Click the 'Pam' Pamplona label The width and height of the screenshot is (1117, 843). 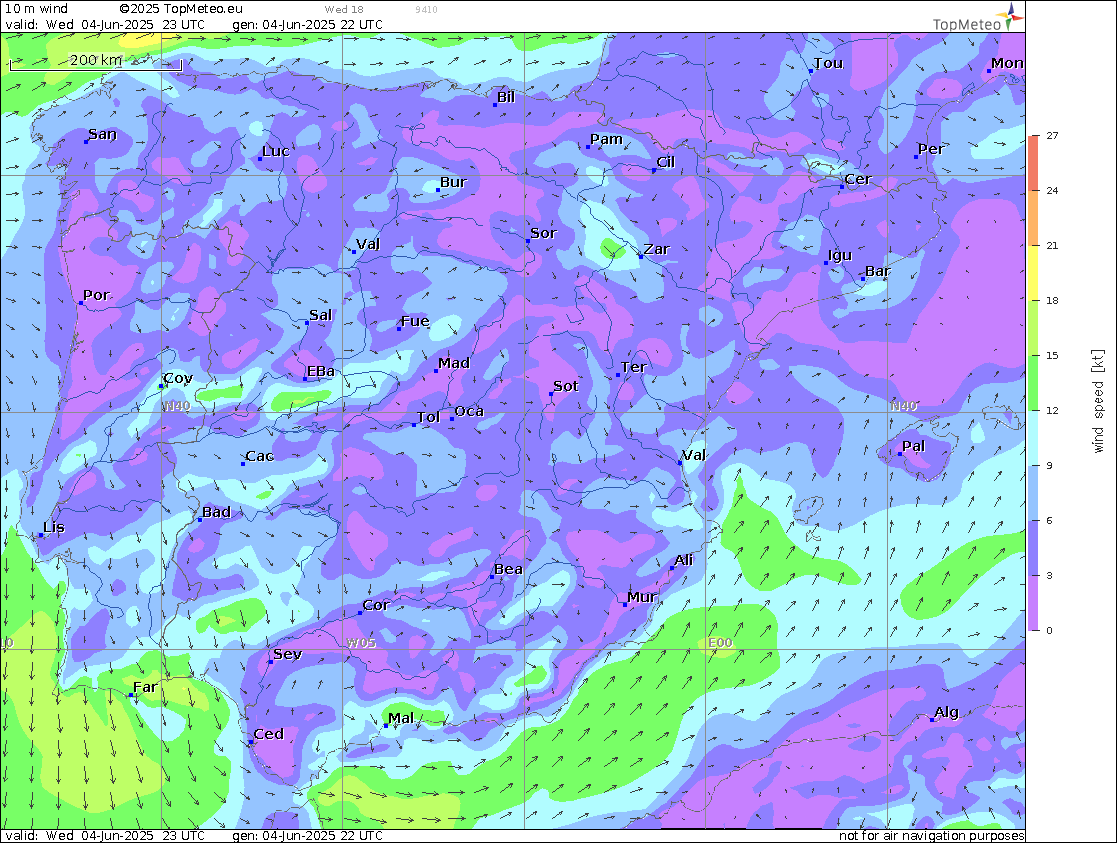tap(606, 139)
